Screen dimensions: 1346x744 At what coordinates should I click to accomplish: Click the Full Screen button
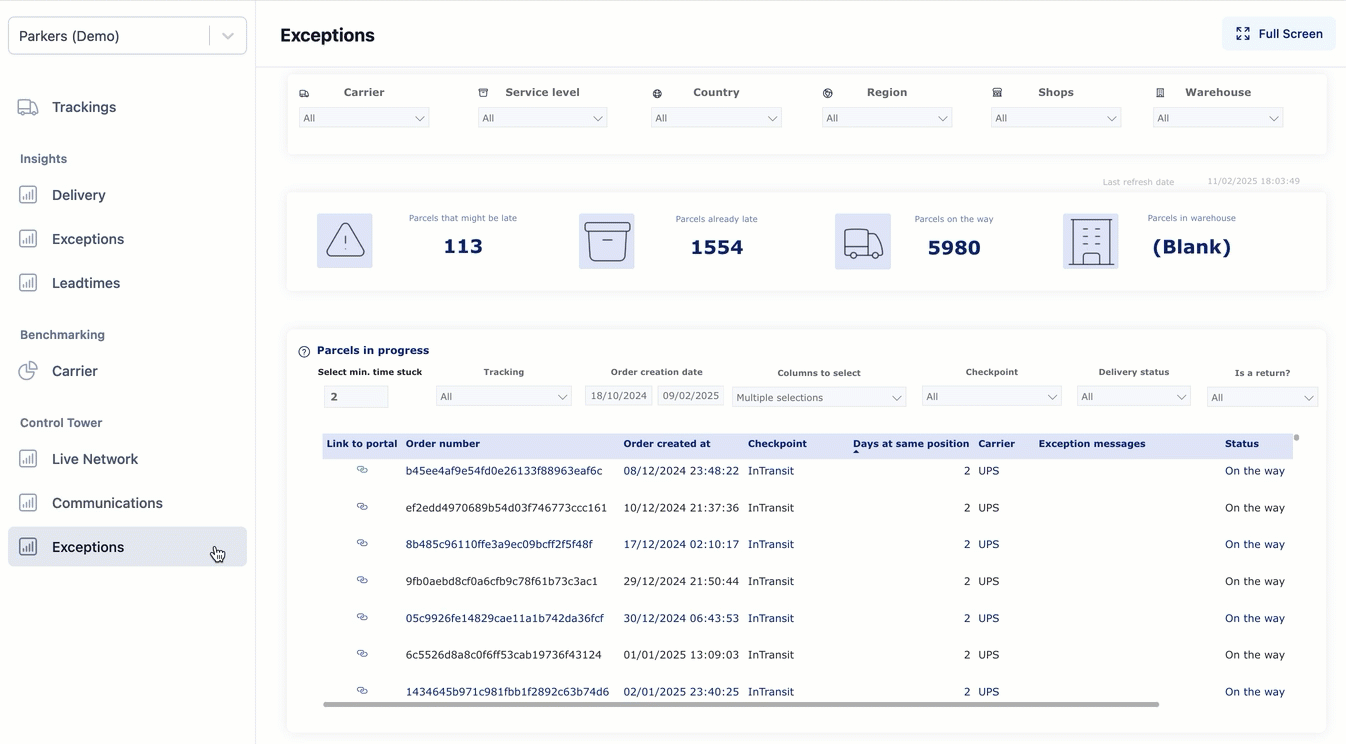pyautogui.click(x=1278, y=33)
